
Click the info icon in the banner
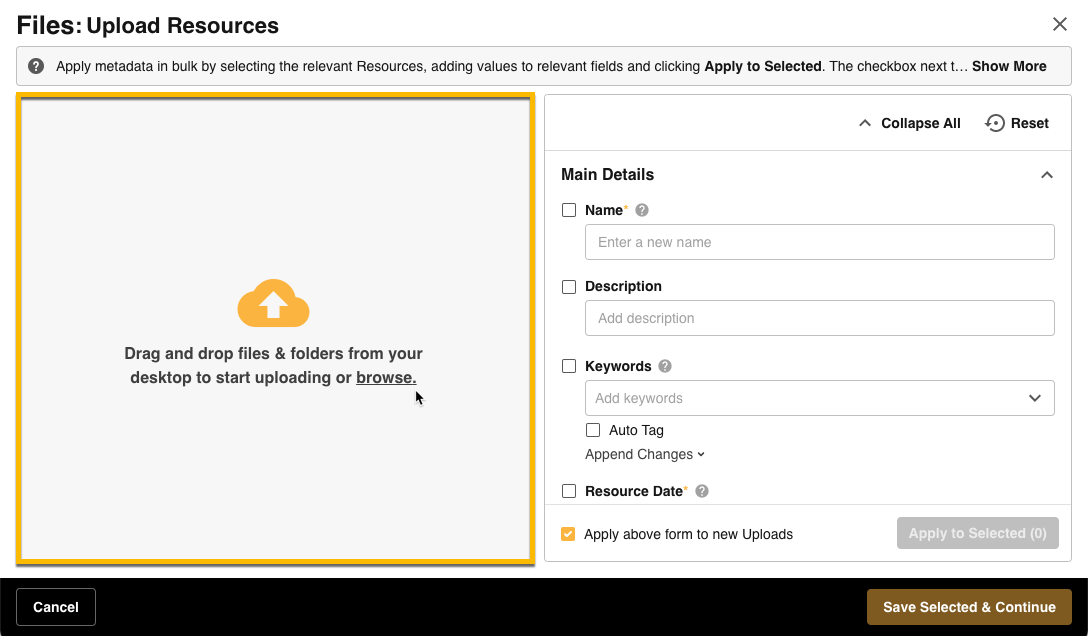36,66
